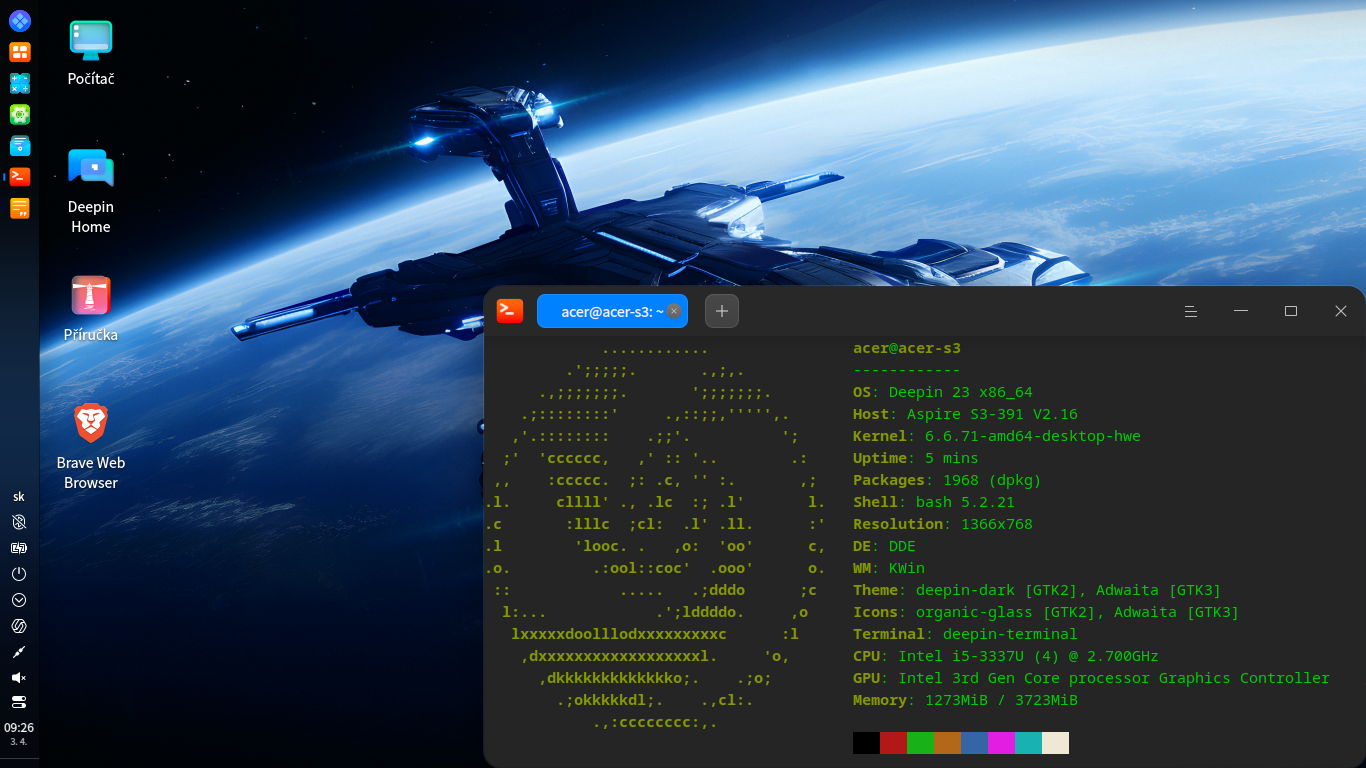Click the network connection tray icon

pos(19,652)
